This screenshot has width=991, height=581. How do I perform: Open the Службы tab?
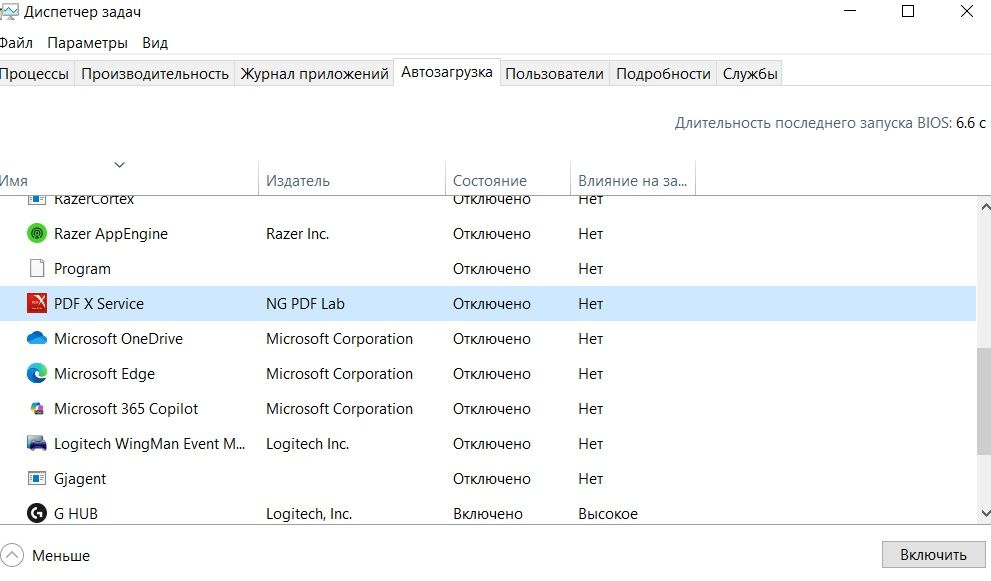click(750, 72)
